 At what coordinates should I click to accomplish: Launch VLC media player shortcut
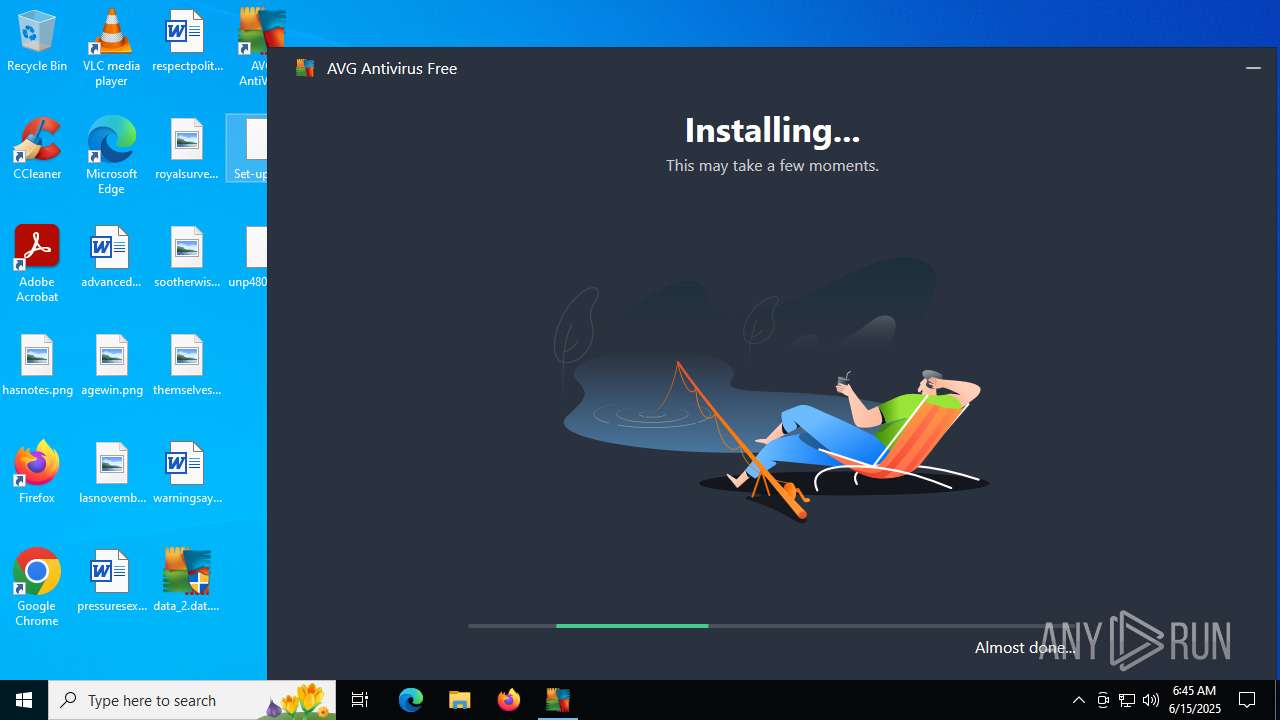point(111,48)
